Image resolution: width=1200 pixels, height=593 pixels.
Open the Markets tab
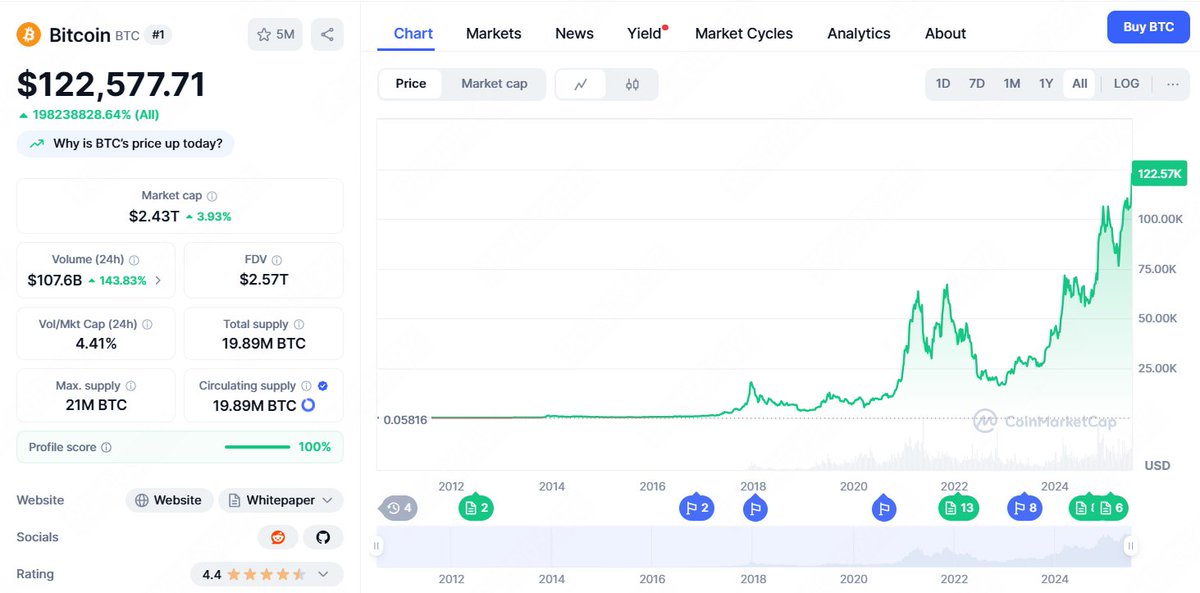coord(494,33)
